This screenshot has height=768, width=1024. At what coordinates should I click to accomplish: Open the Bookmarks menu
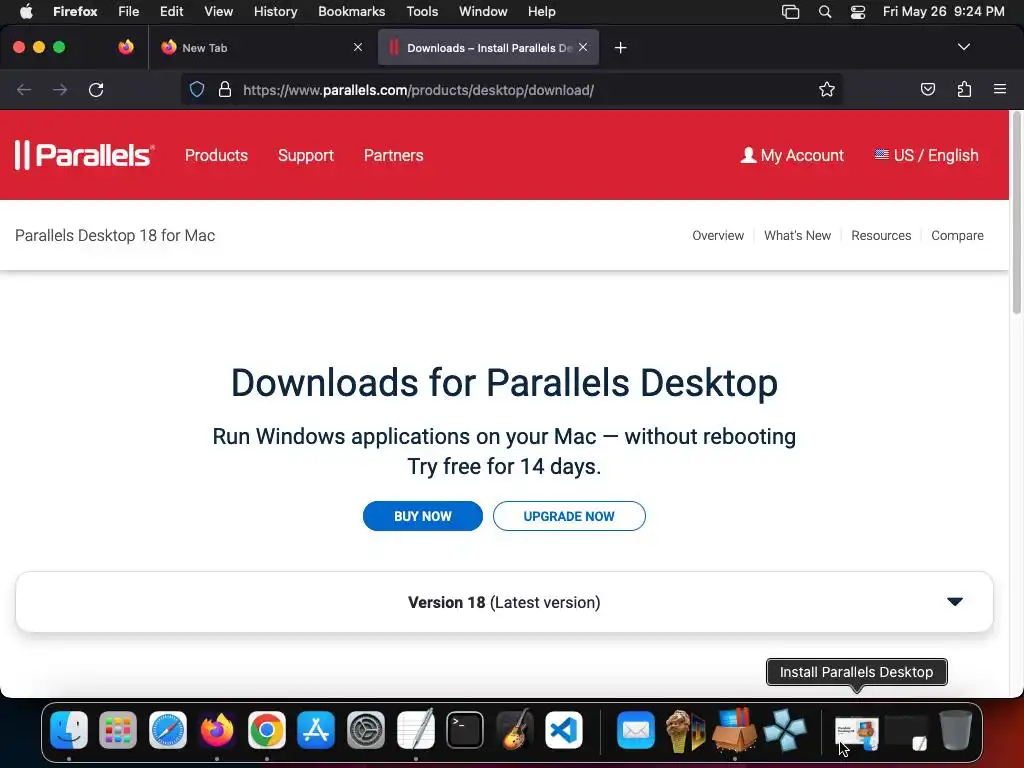click(351, 11)
